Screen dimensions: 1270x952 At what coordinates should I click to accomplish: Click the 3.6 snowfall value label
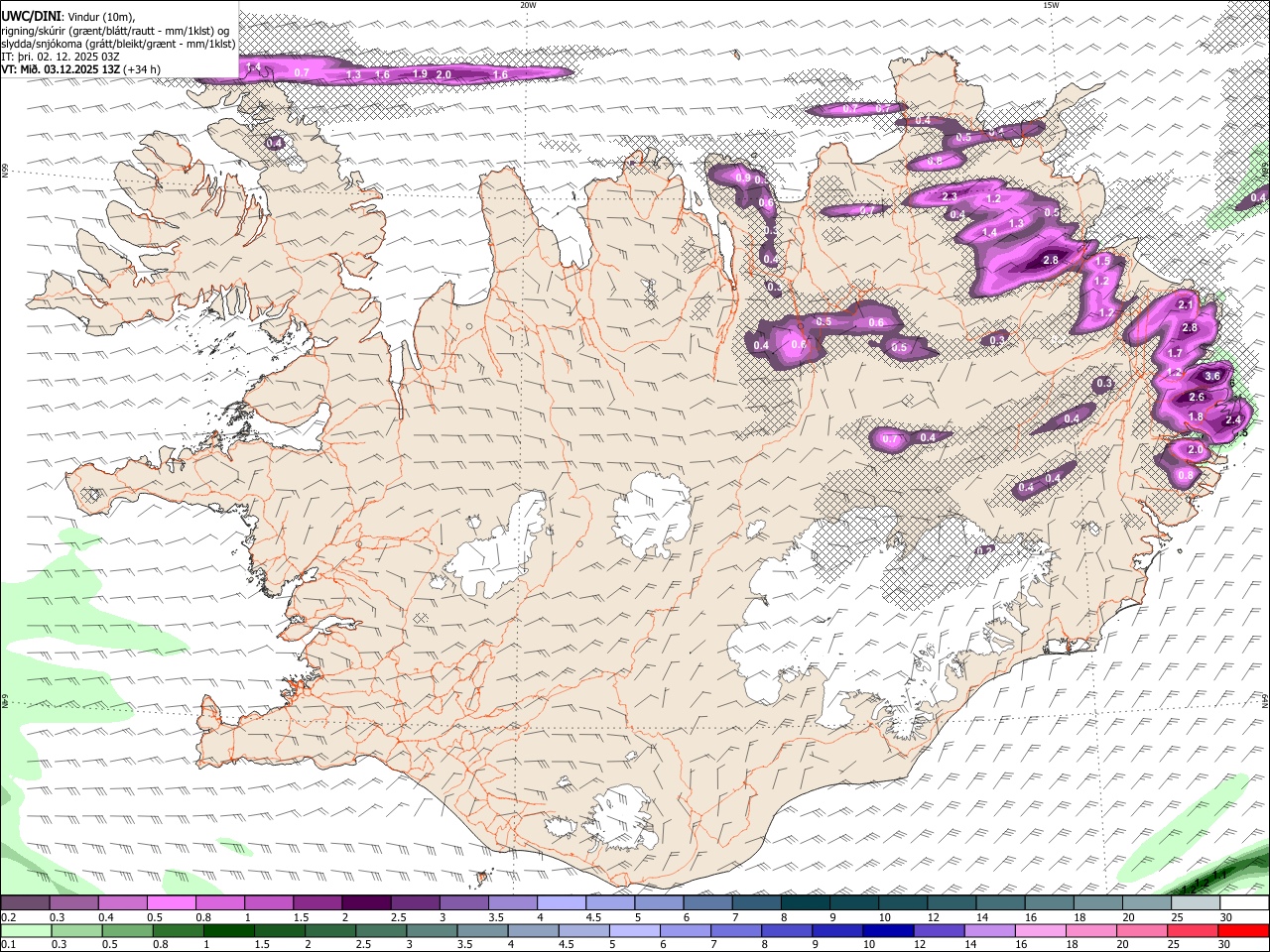point(1212,377)
